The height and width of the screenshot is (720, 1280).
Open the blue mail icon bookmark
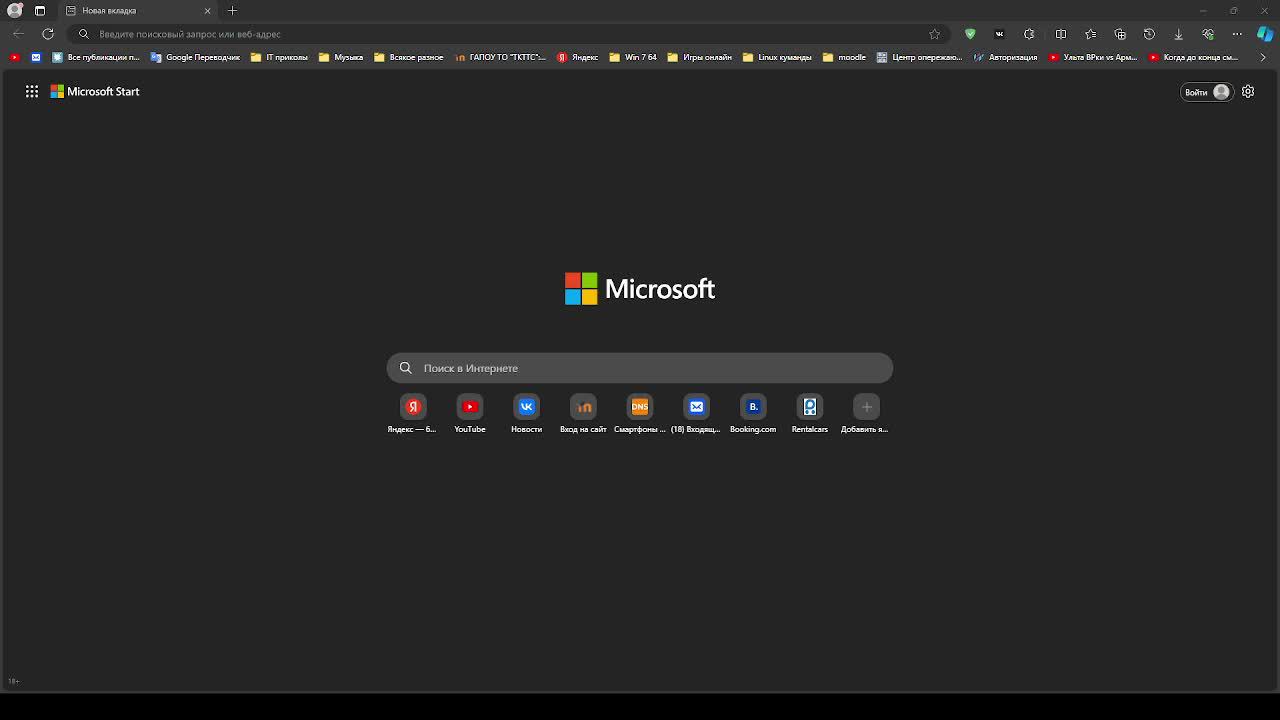click(x=37, y=57)
